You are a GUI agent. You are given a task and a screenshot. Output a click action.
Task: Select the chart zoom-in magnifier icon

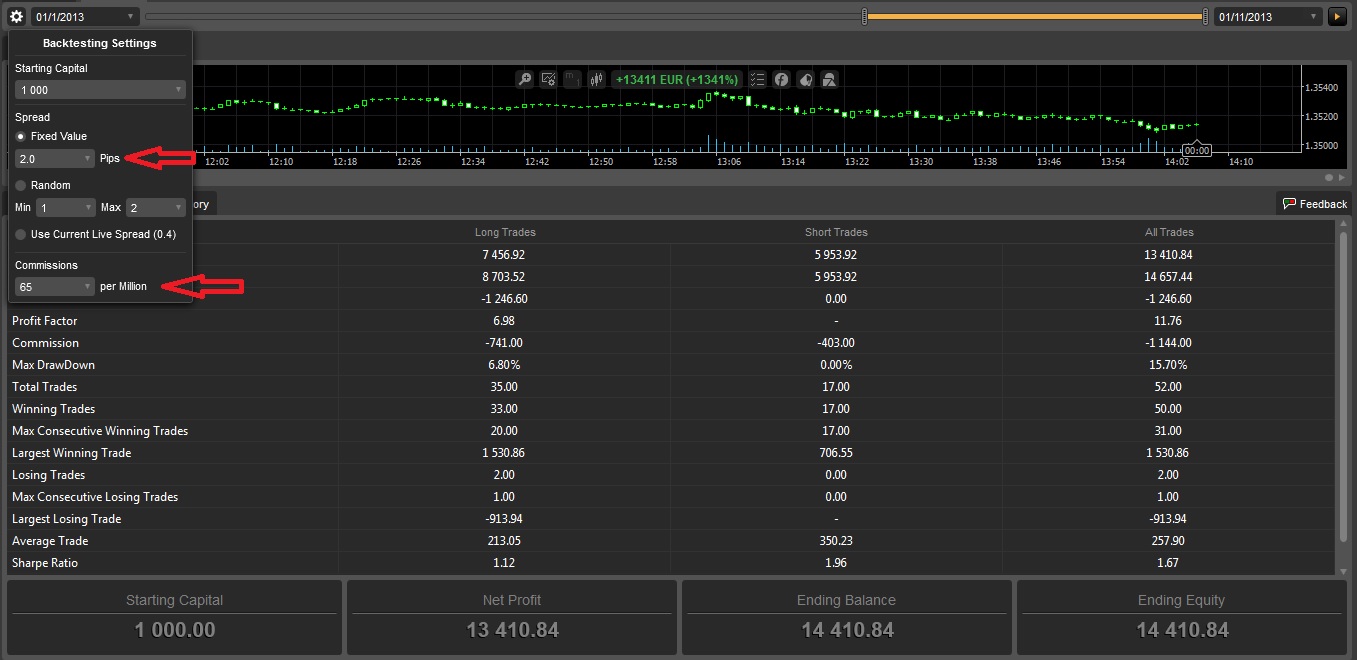click(525, 79)
